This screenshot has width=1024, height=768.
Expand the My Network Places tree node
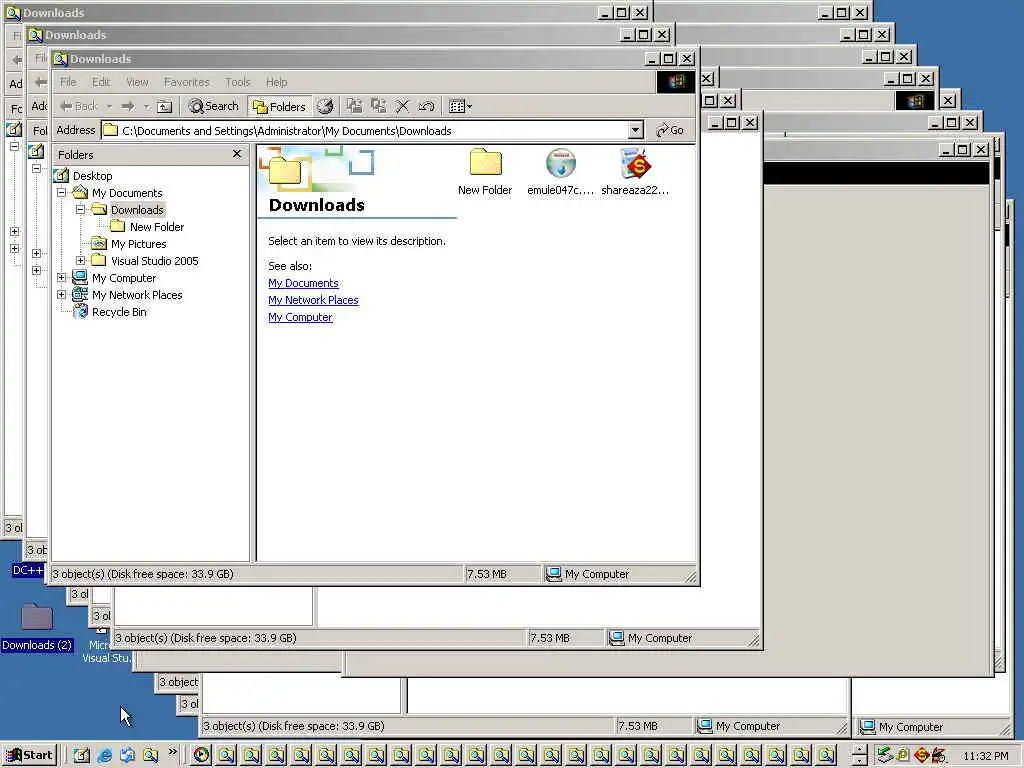(61, 295)
